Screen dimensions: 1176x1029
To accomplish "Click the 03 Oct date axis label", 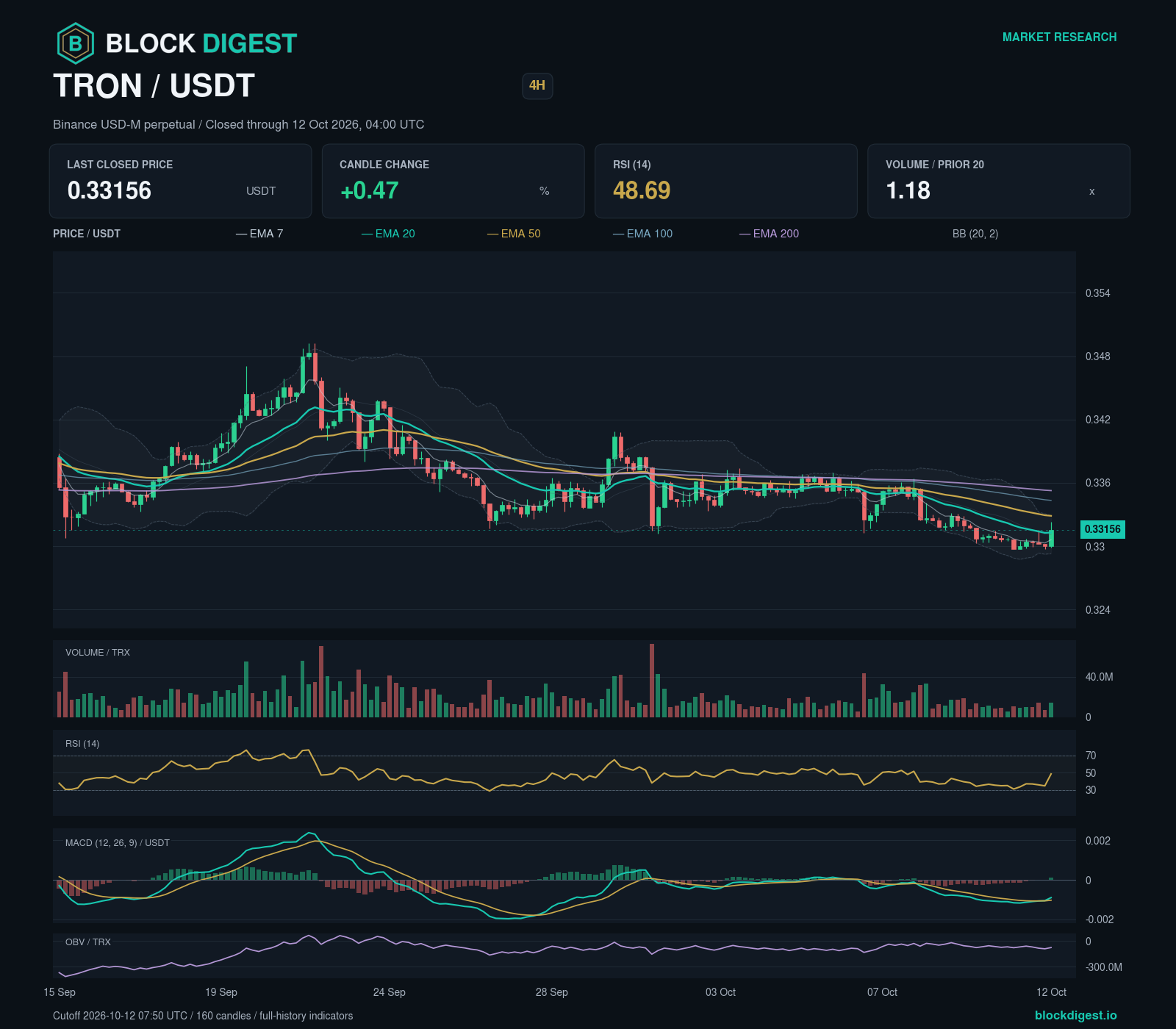I will coord(720,992).
